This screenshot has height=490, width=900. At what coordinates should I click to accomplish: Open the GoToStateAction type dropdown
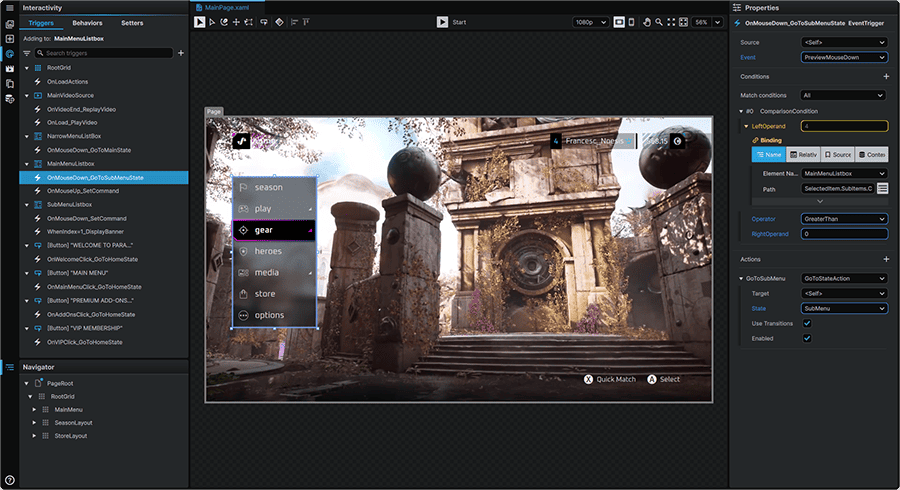[844, 278]
